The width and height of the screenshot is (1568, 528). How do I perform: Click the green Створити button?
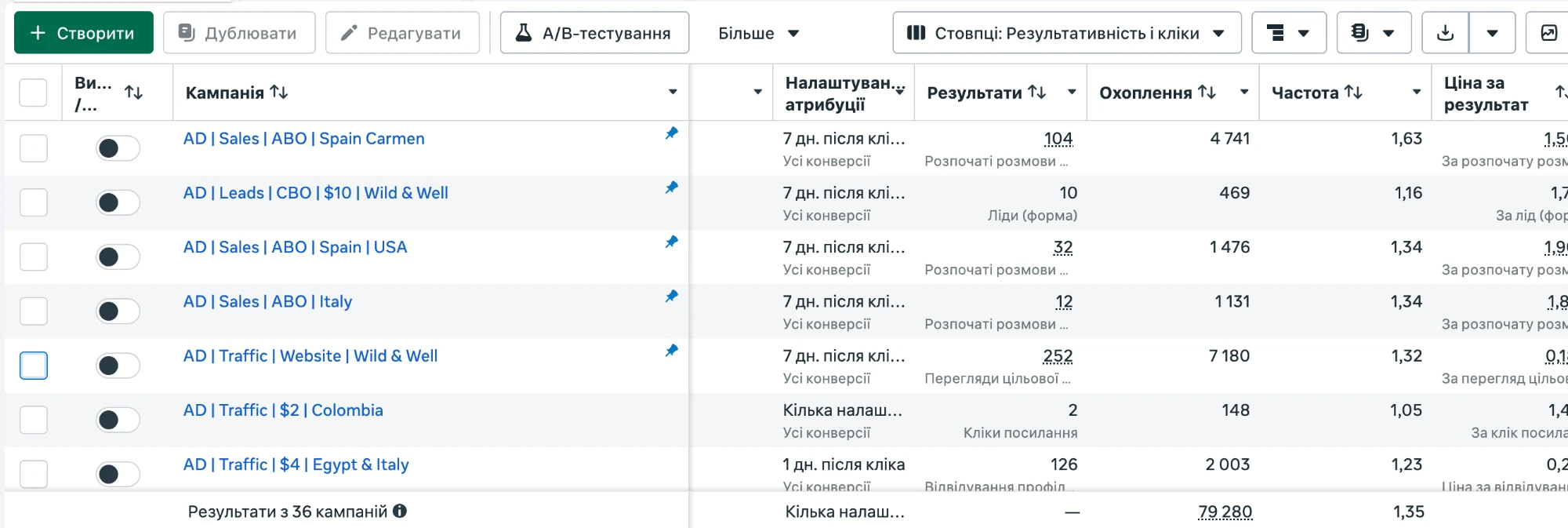click(x=84, y=33)
